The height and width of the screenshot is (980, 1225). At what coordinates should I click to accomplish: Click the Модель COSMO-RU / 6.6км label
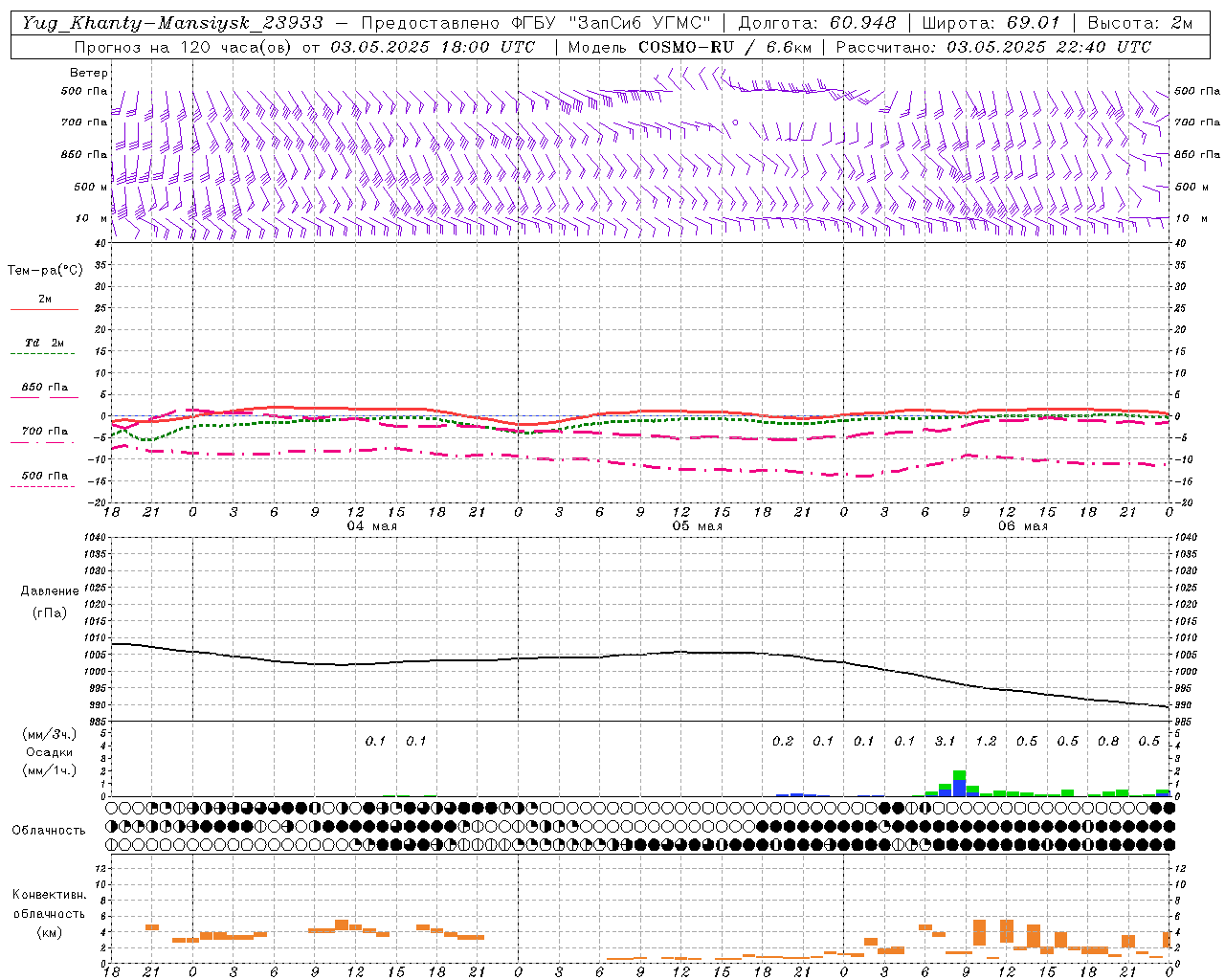(x=690, y=47)
